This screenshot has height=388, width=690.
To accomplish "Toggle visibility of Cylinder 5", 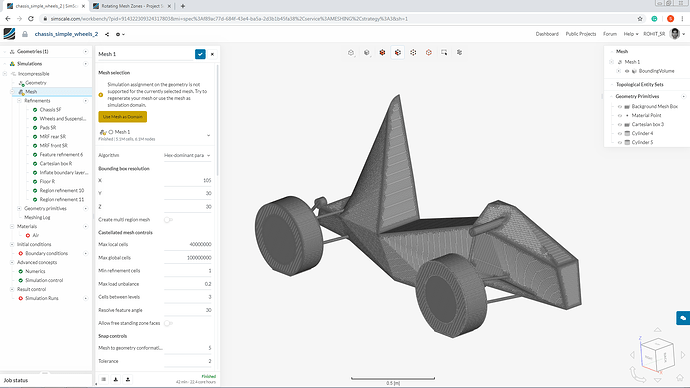I will tap(620, 143).
